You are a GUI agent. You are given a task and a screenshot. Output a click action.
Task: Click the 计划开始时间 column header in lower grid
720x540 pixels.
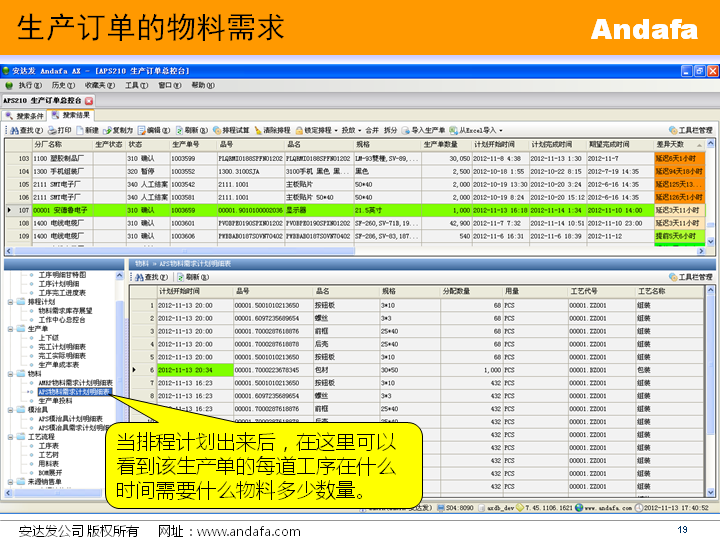pos(179,290)
